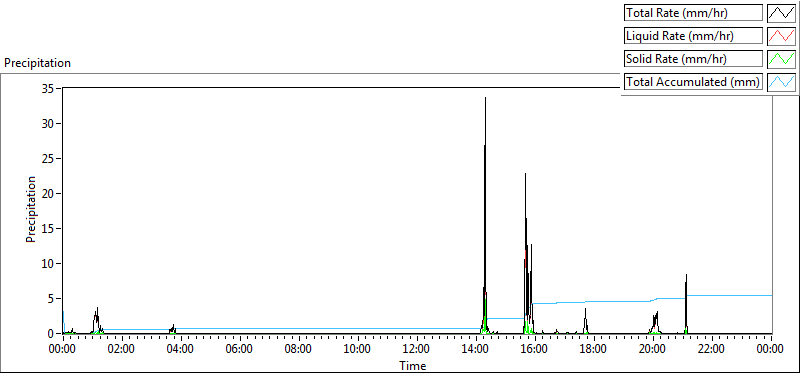Click the Total Rate black line sample
Image resolution: width=800 pixels, height=373 pixels.
tap(781, 13)
